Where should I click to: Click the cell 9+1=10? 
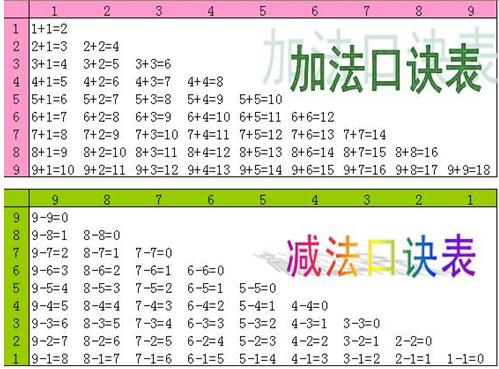[x=53, y=170]
